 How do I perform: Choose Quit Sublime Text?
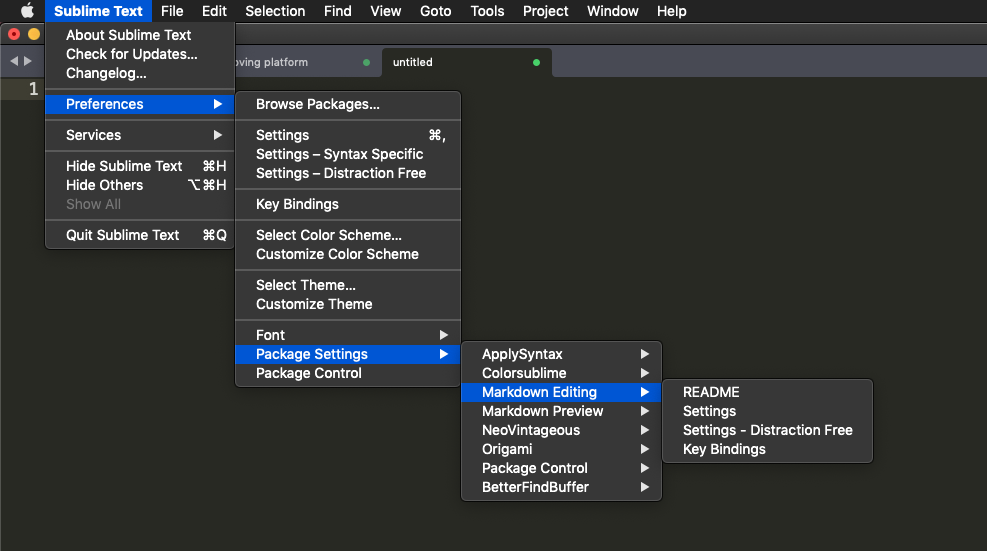tap(140, 235)
